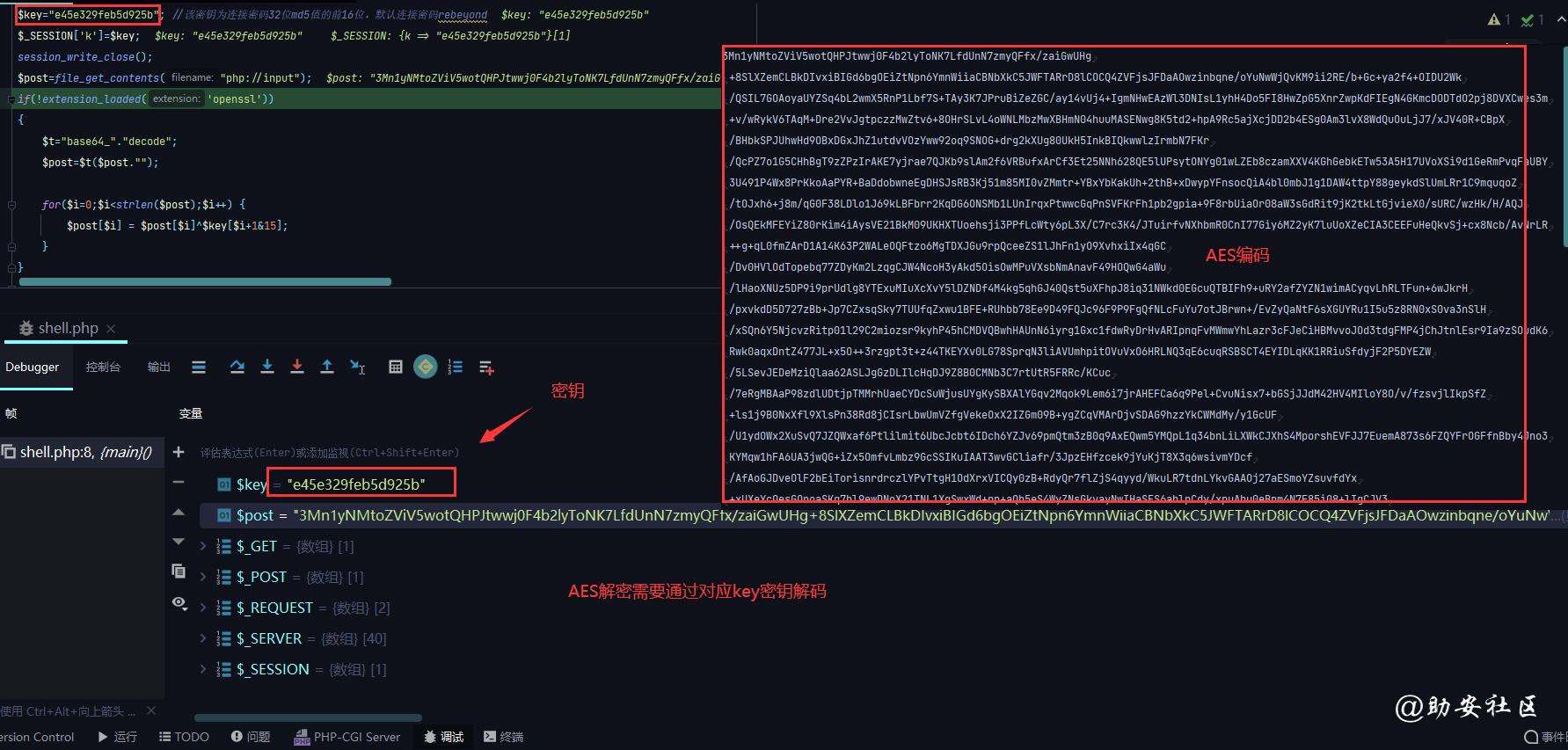Expand the $_POST array variable

pyautogui.click(x=203, y=577)
